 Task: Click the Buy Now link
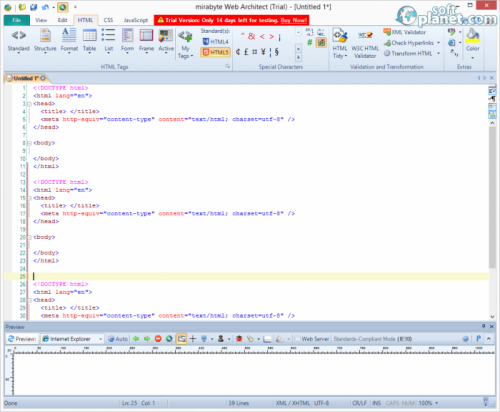point(293,20)
